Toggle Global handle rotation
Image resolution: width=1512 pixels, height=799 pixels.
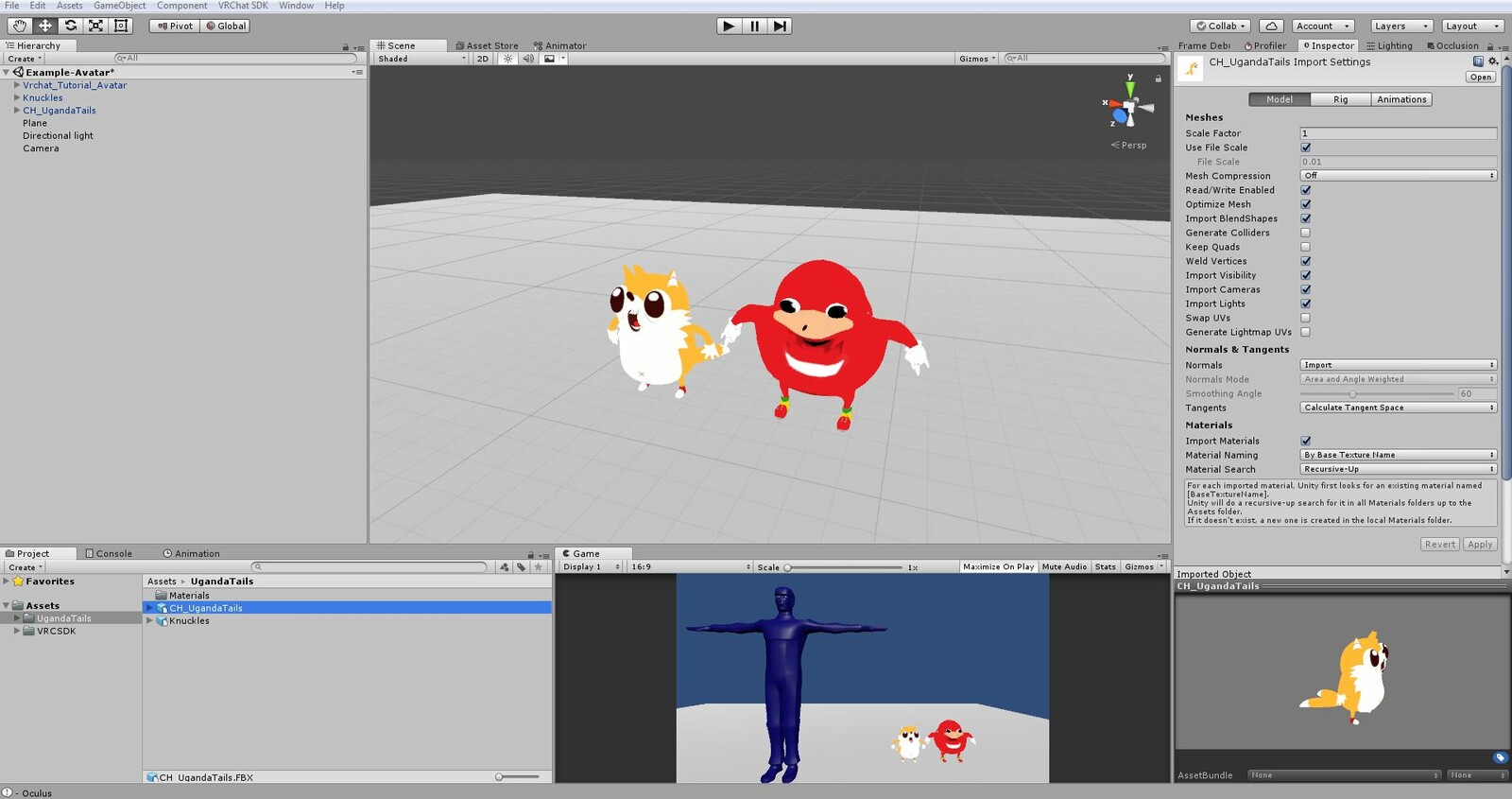[x=226, y=26]
